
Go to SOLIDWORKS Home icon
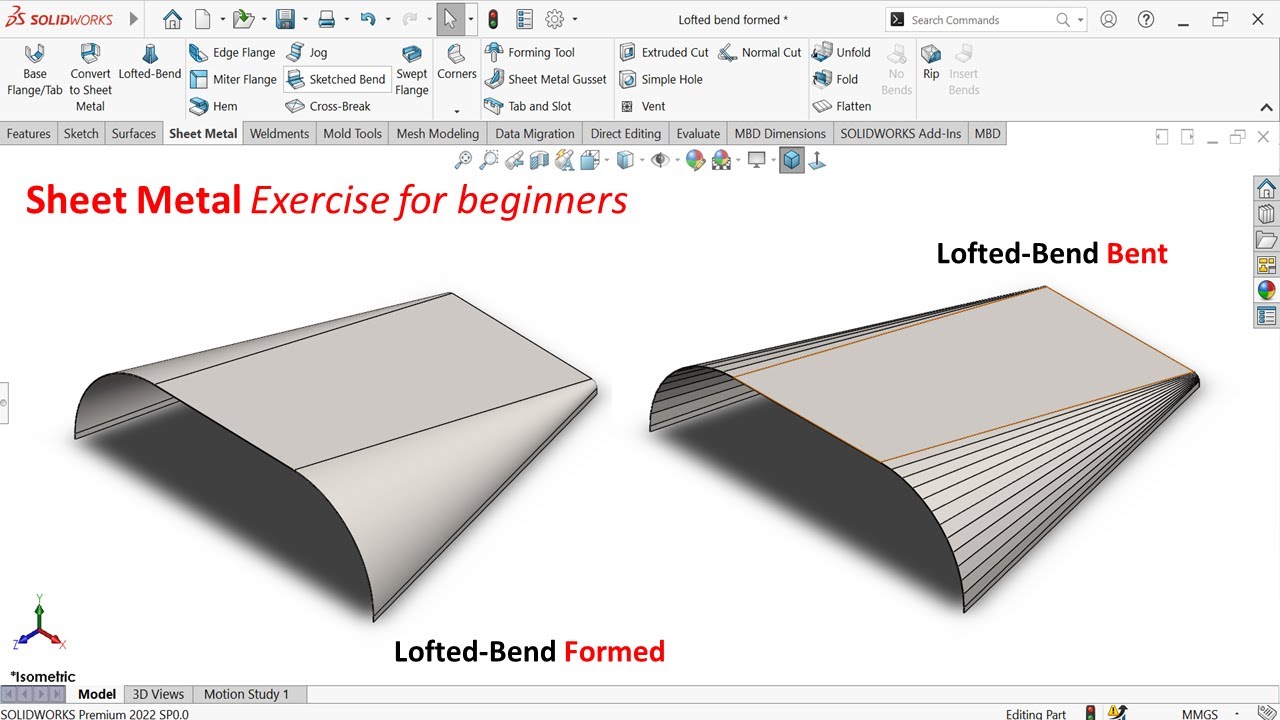tap(173, 19)
